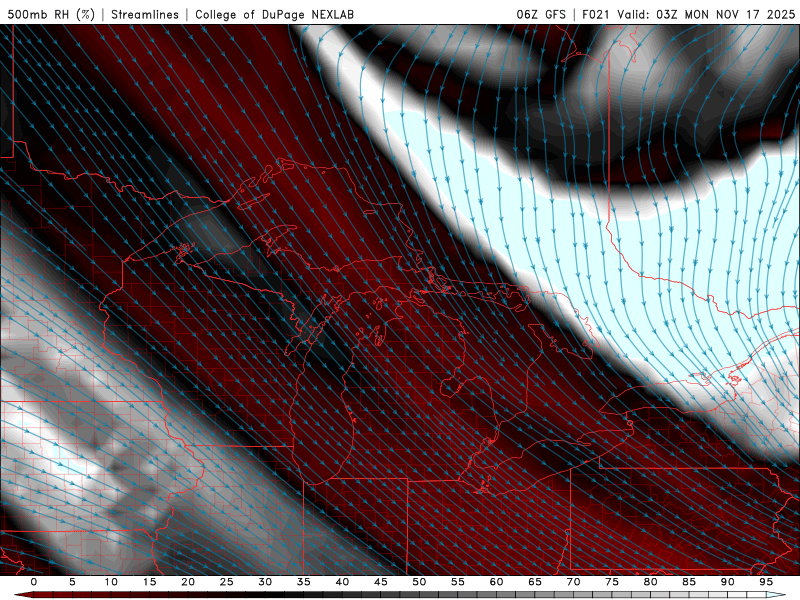Click the "85" color scale label
This screenshot has height=600, width=800.
point(689,582)
